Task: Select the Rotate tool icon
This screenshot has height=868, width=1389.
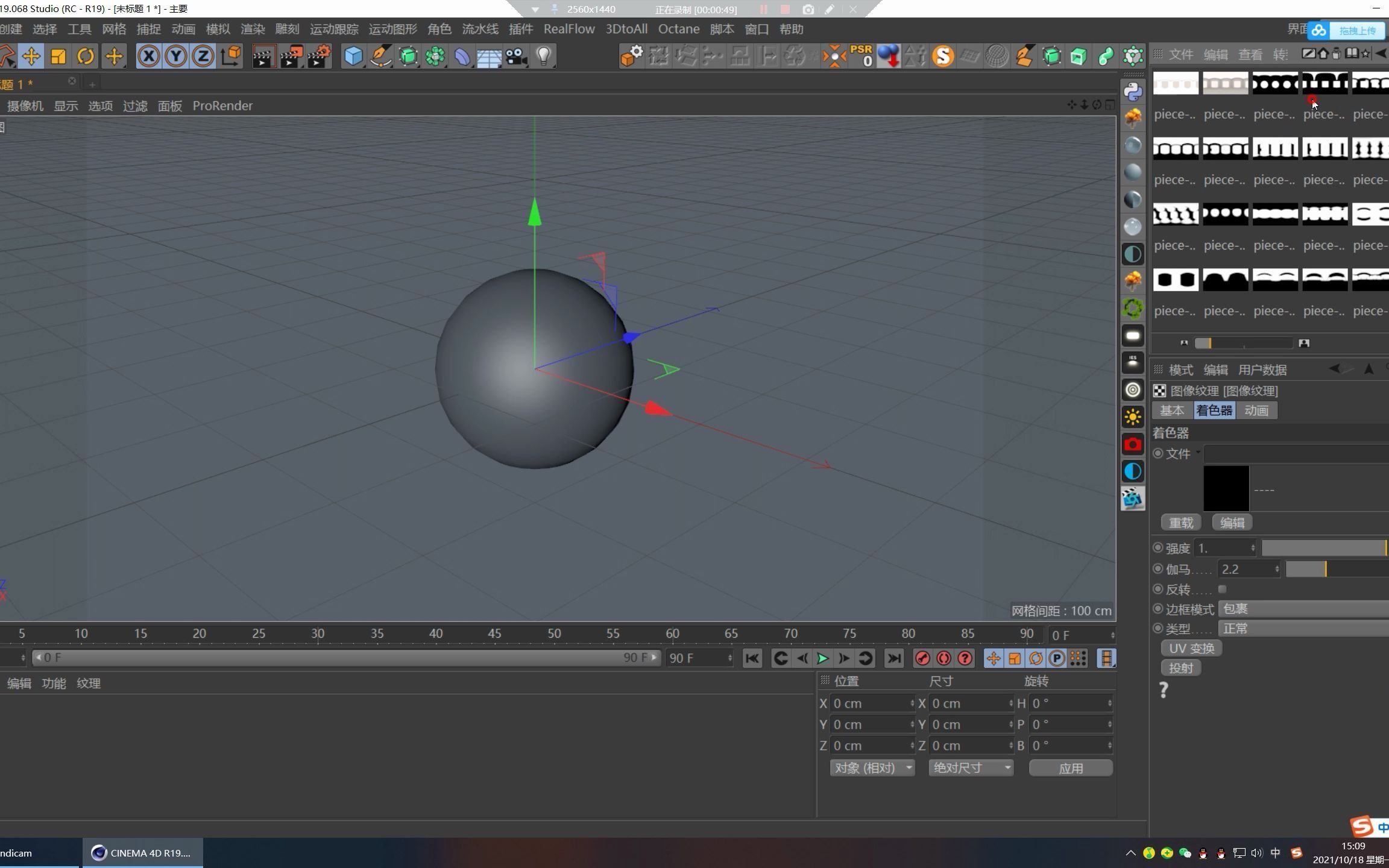Action: (x=86, y=56)
